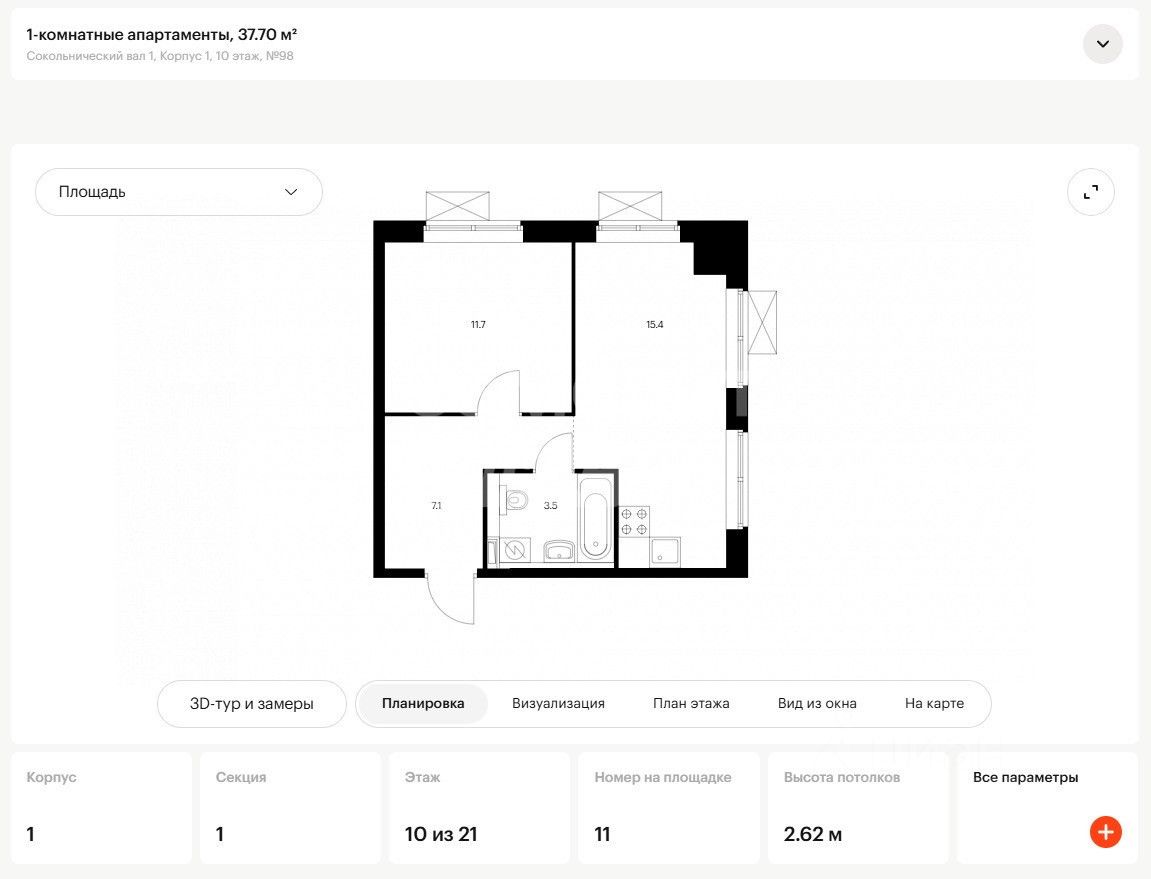Click the 3D-тур и замеры button
This screenshot has width=1151, height=879.
tap(252, 703)
